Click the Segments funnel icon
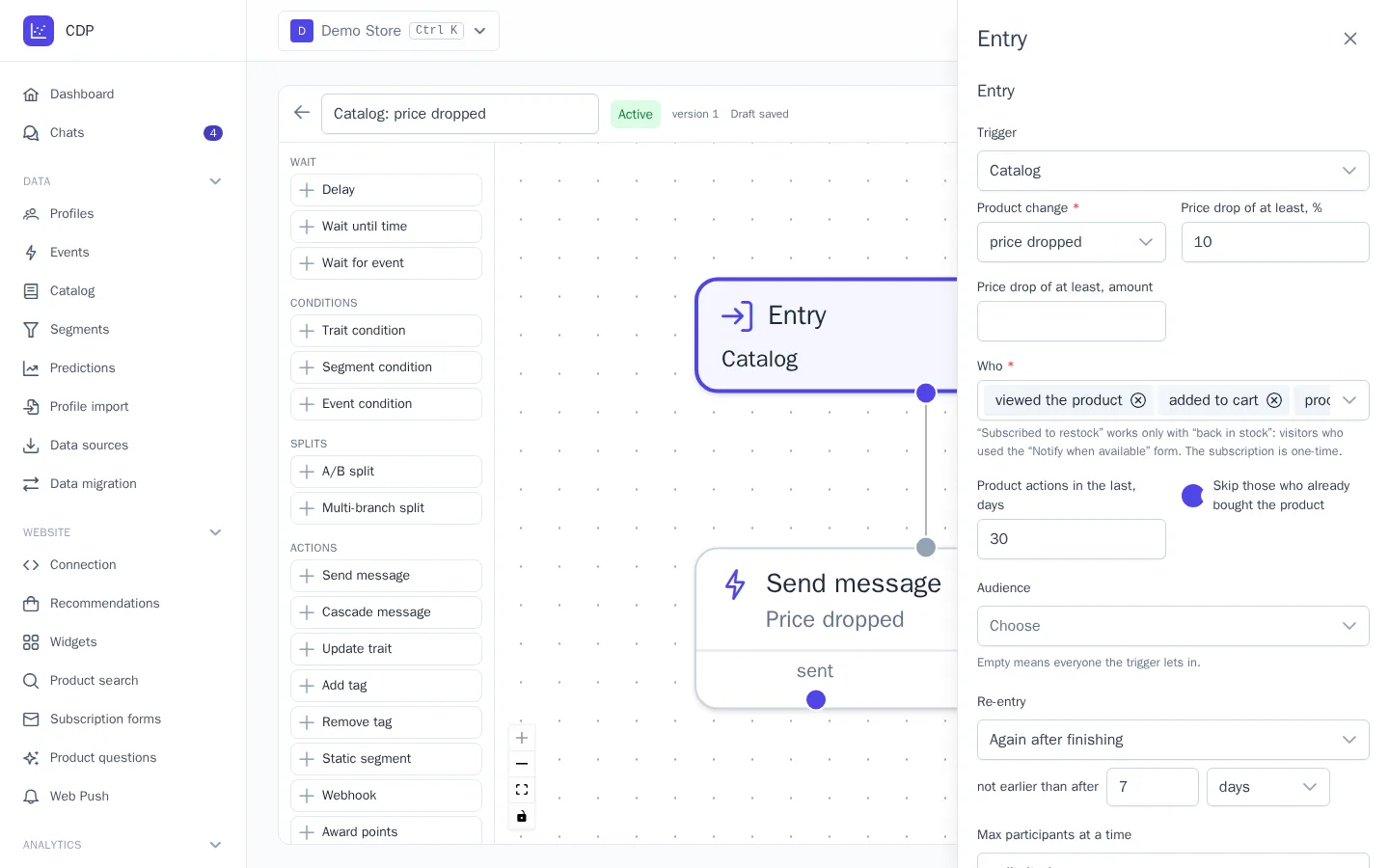The image size is (1389, 868). pyautogui.click(x=31, y=330)
